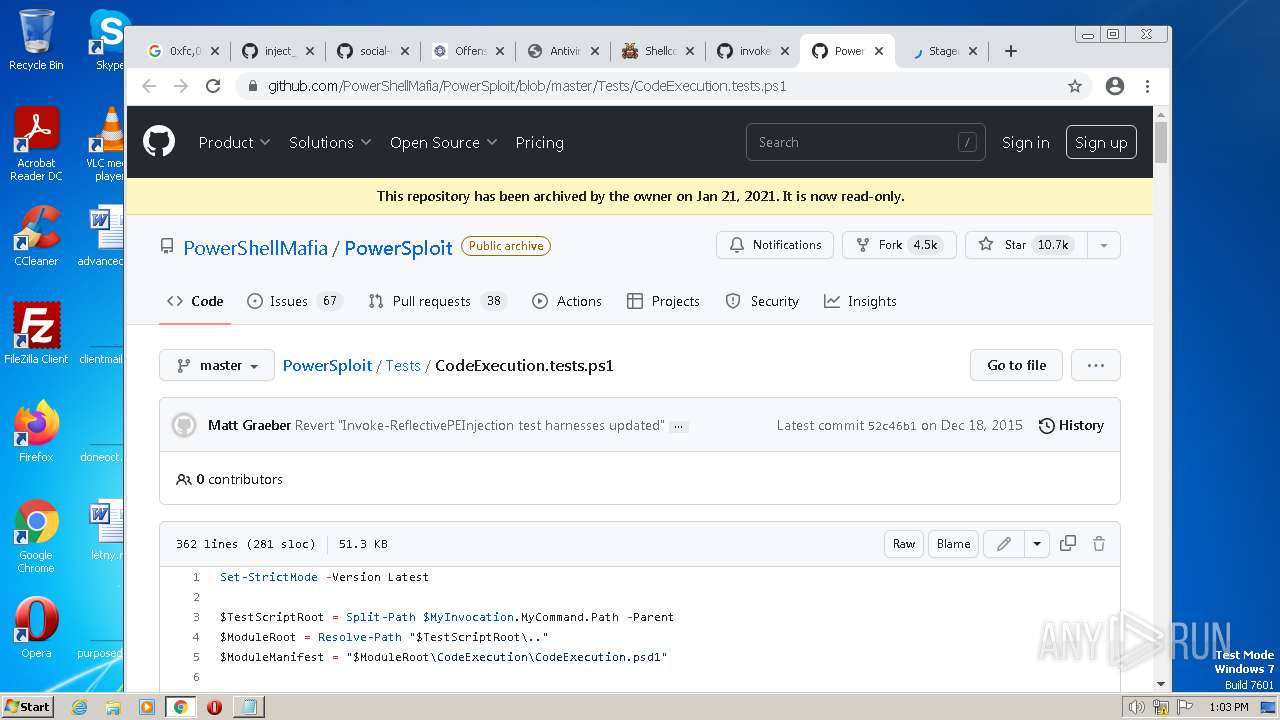Switch to the Pull requests tab
The height and width of the screenshot is (720, 1280).
pyautogui.click(x=437, y=301)
